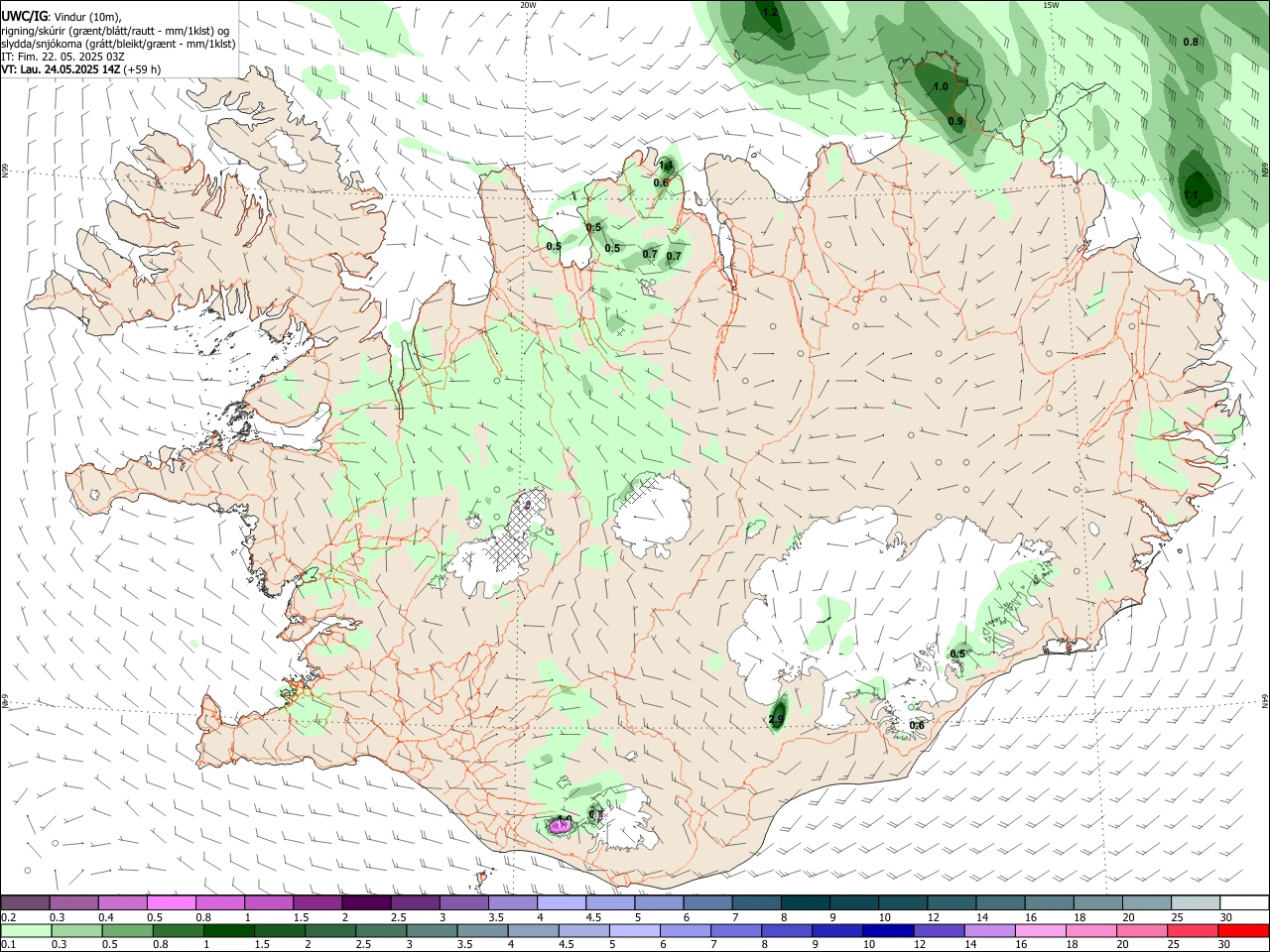
Task: Click bottom legend dark green swatch between 1 and 1.5
Action: 228,930
